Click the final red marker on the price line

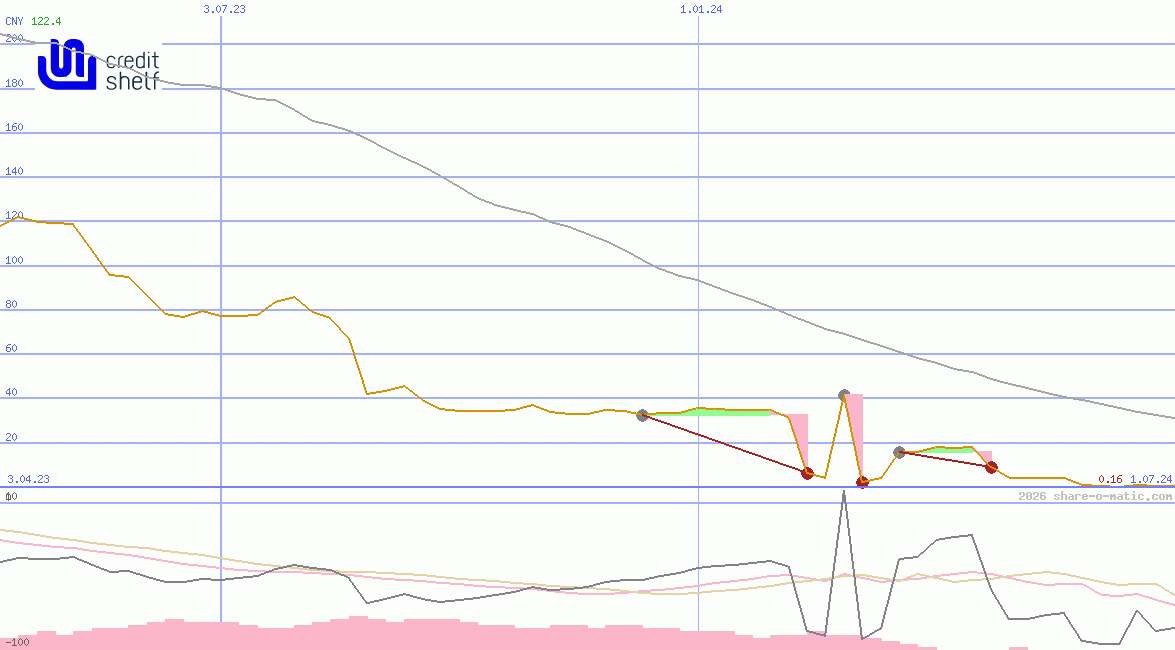[x=991, y=467]
